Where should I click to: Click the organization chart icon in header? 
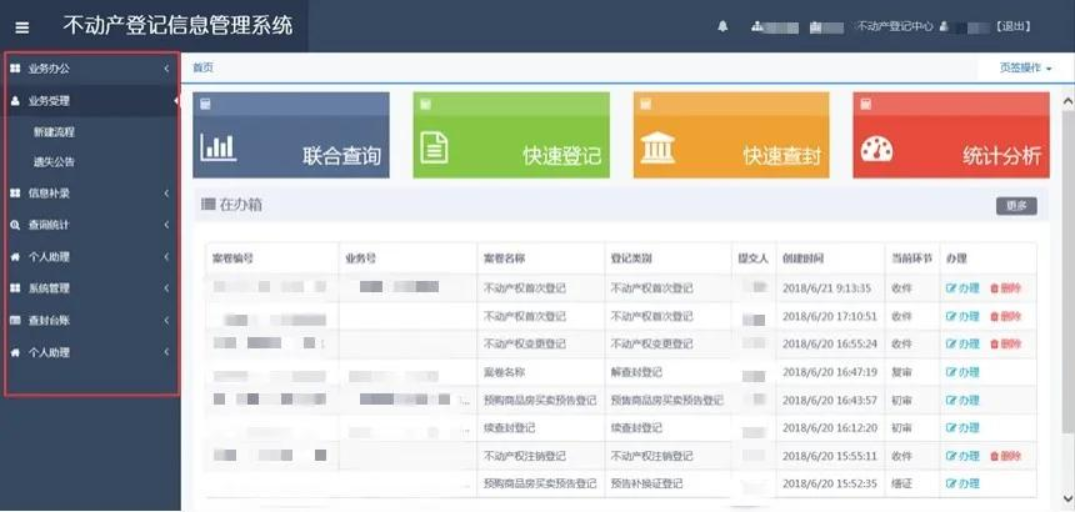758,27
